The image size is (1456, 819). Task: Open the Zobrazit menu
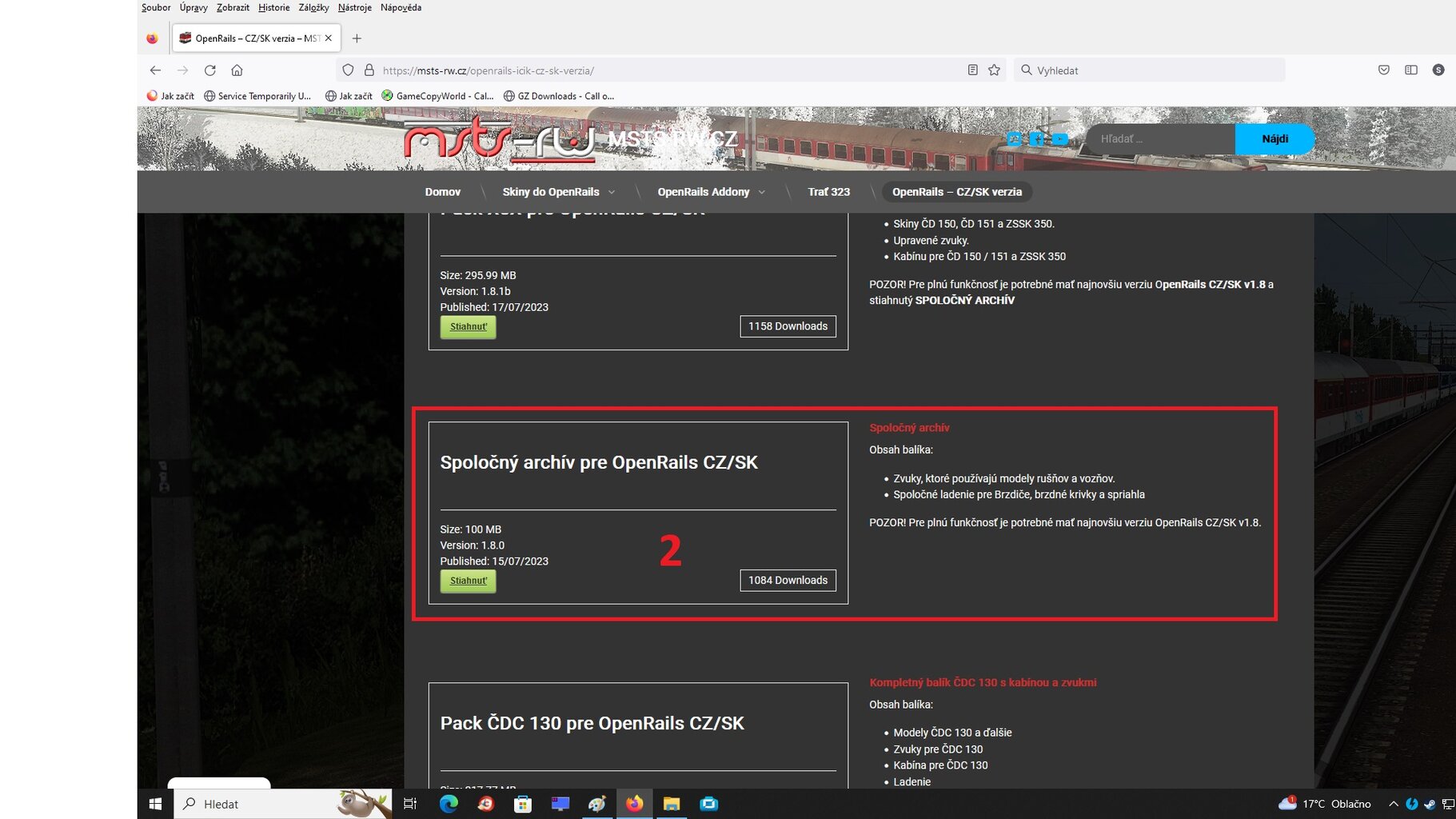(233, 7)
